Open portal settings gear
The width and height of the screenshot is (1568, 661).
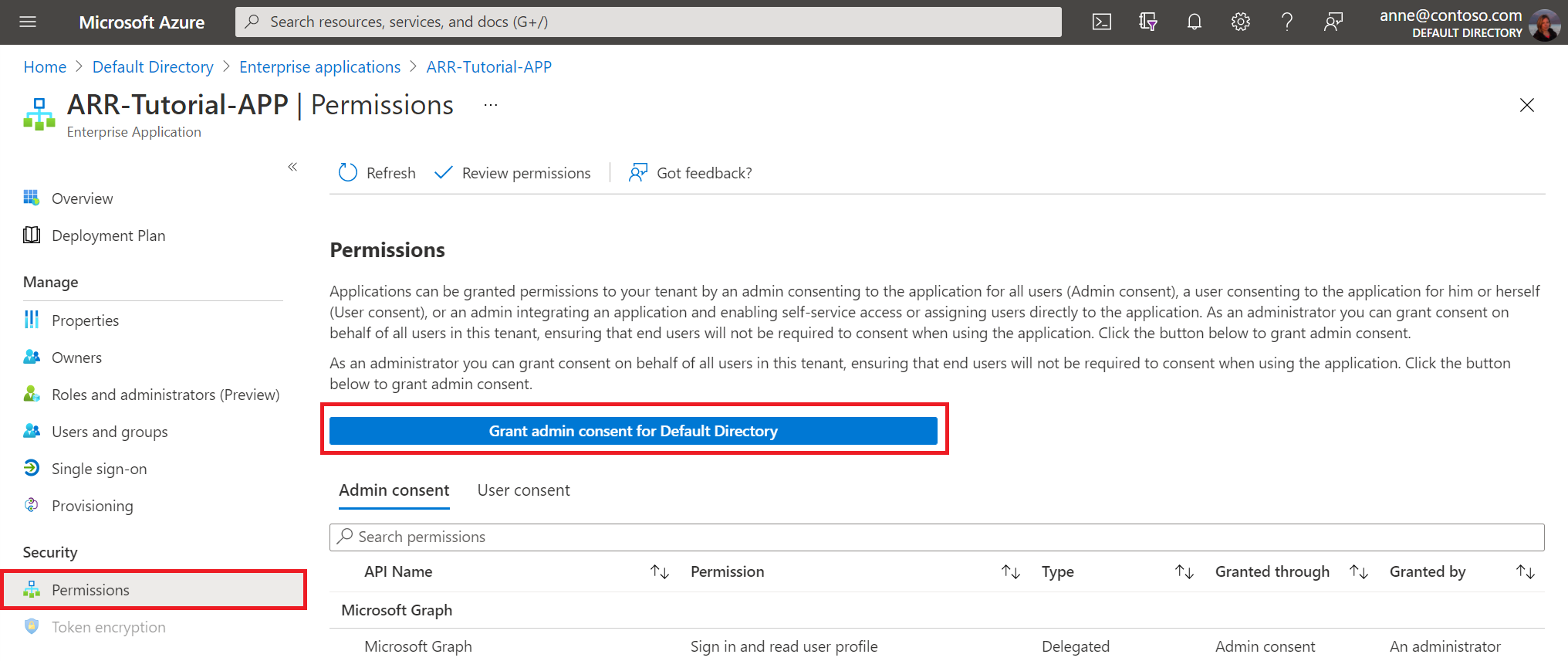(x=1241, y=22)
